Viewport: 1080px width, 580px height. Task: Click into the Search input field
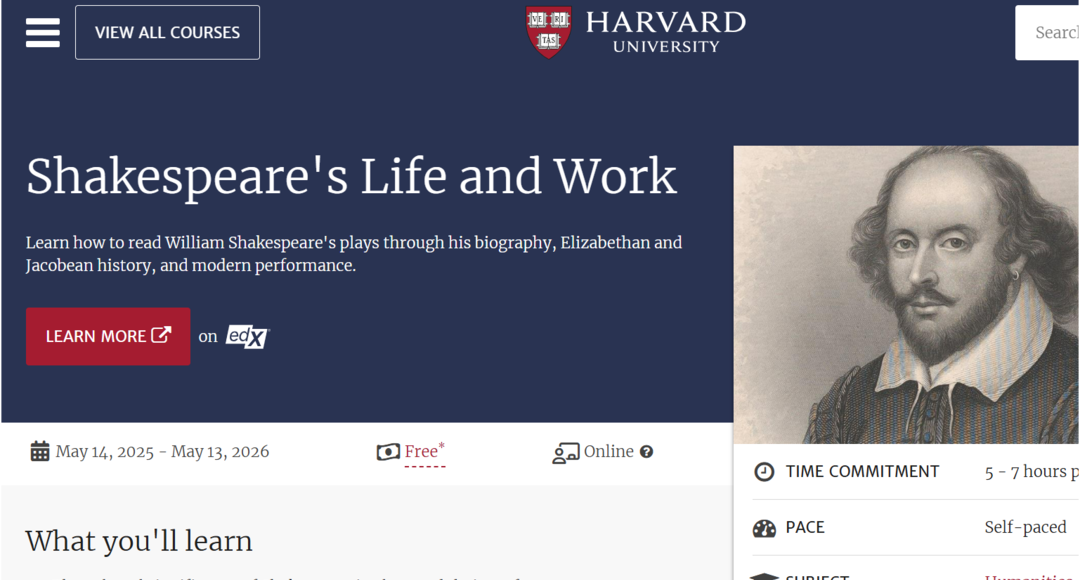point(1050,33)
